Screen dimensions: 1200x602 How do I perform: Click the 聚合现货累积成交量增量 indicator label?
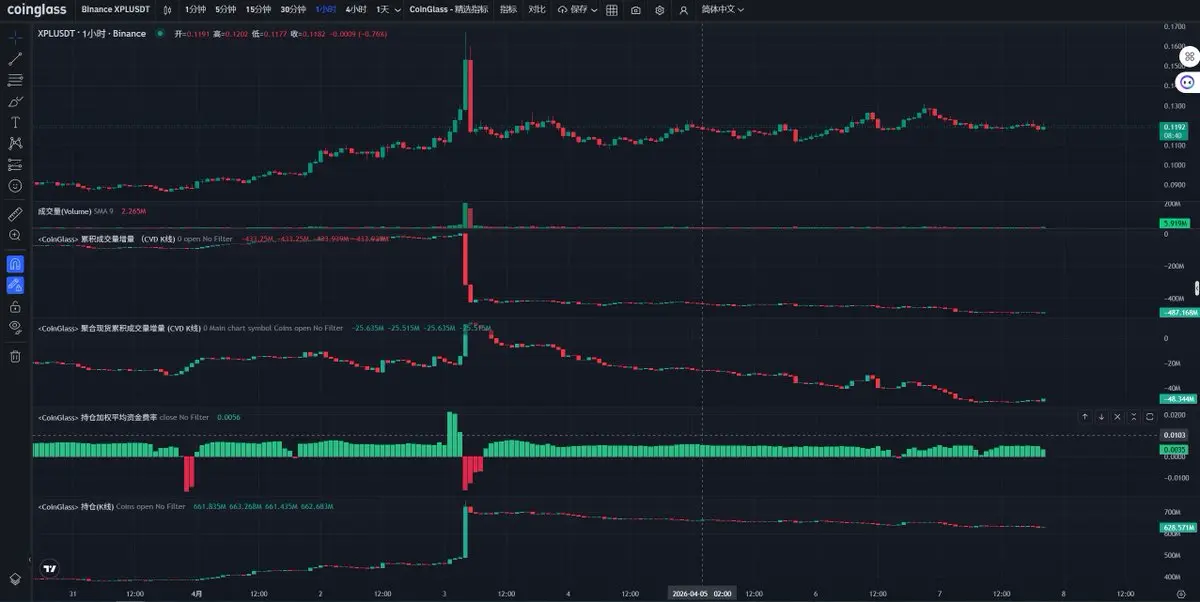click(x=118, y=328)
